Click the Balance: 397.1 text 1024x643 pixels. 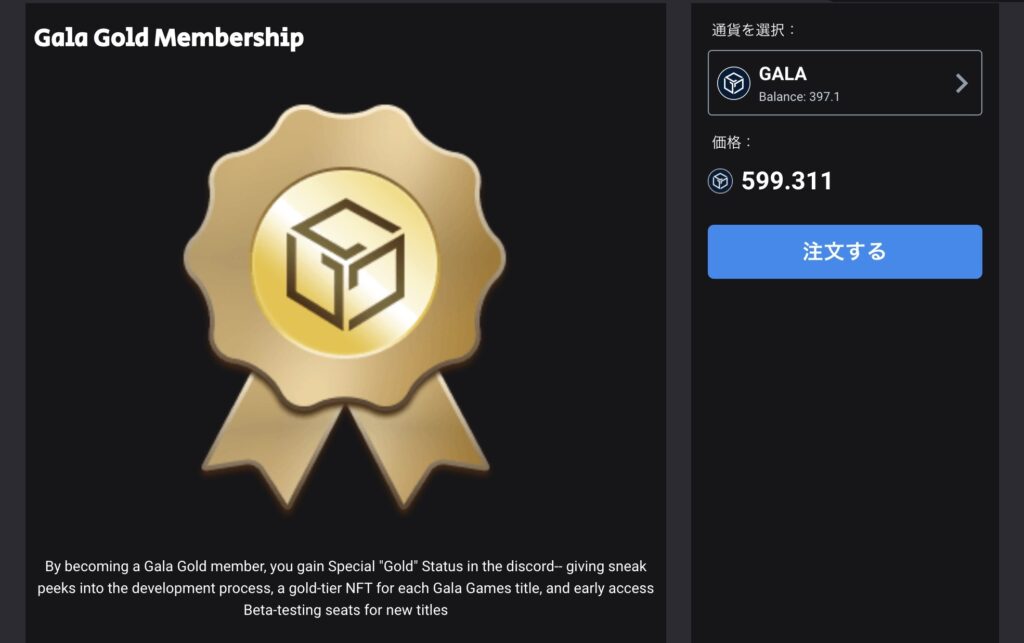pos(799,97)
